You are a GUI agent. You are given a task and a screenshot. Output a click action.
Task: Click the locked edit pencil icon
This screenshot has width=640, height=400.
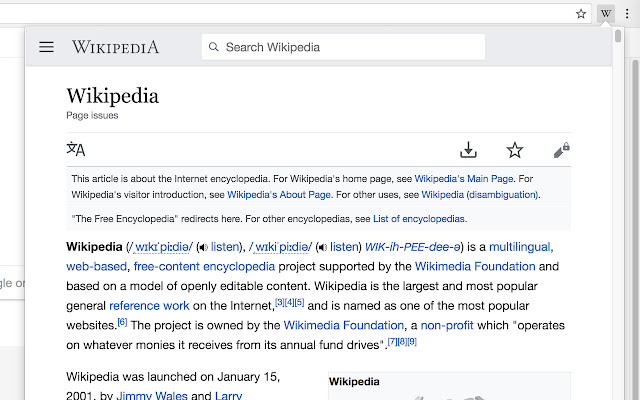tap(562, 150)
